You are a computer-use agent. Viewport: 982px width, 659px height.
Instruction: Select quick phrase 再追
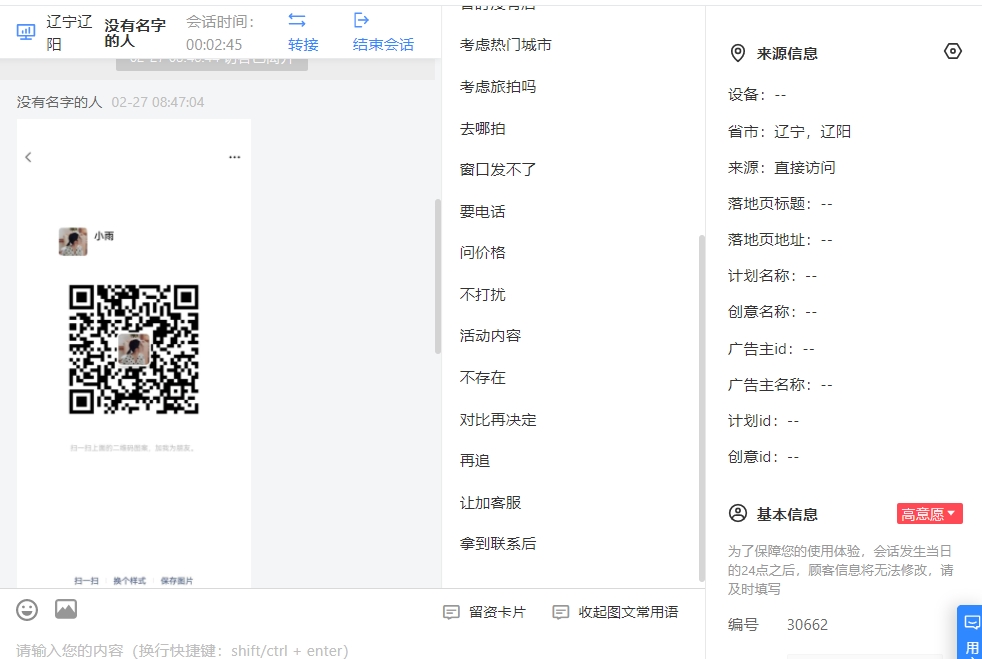(475, 460)
